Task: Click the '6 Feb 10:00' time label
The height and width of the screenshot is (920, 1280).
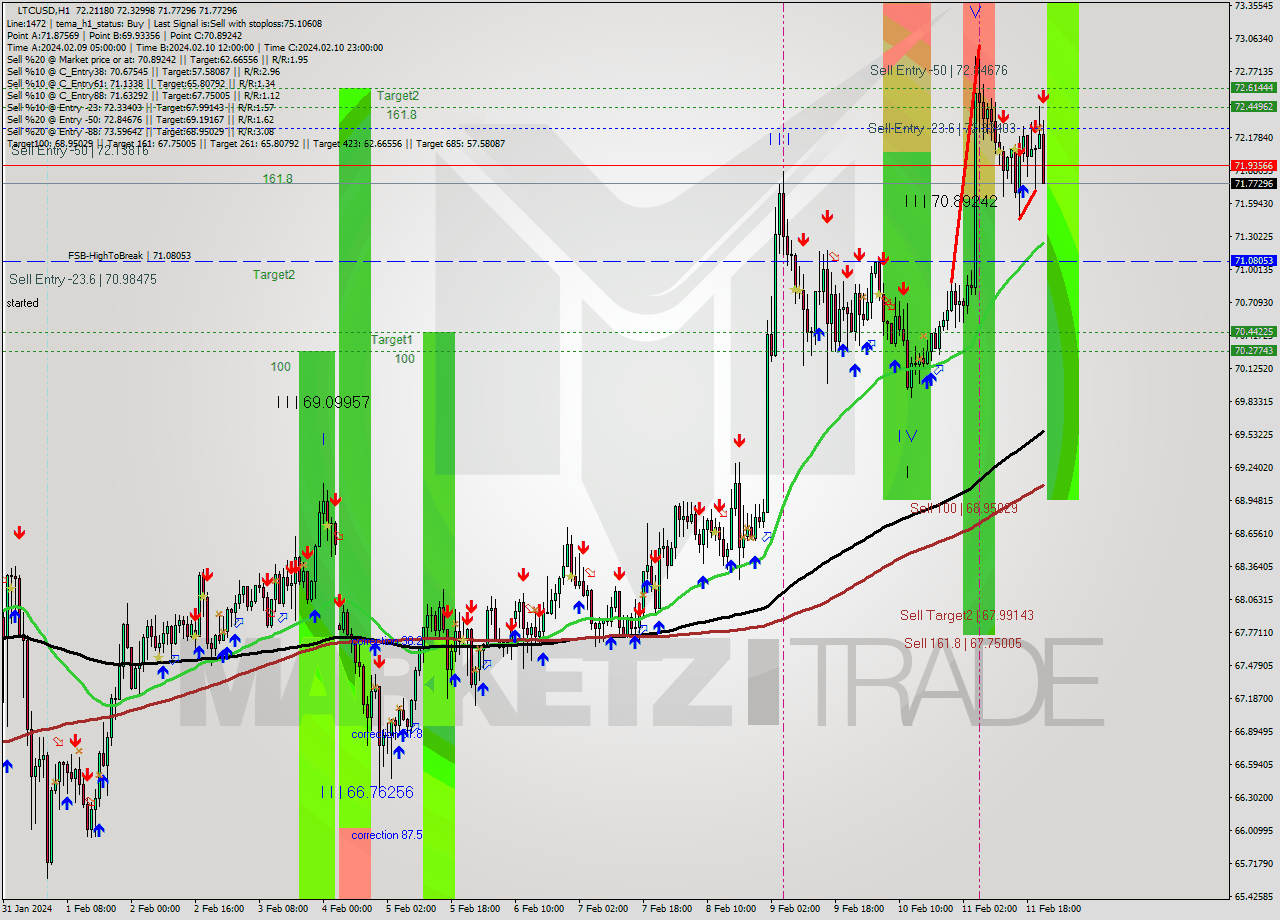Action: point(539,910)
